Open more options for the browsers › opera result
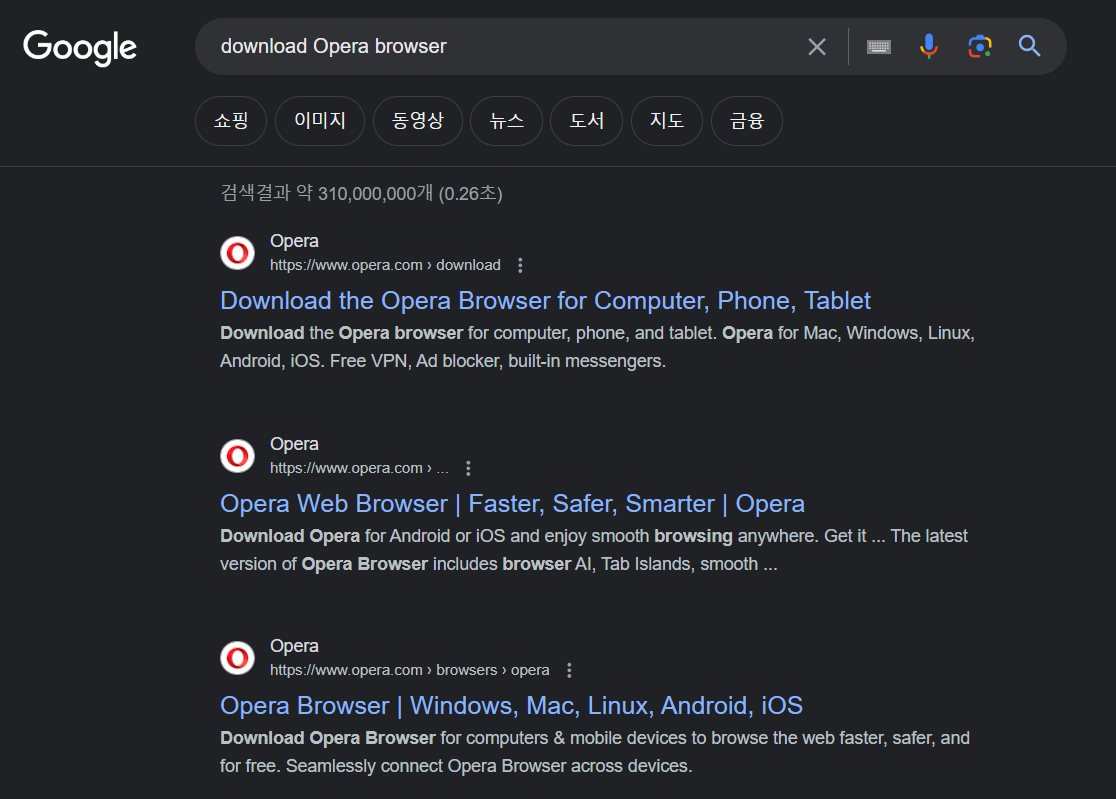The image size is (1116, 799). click(x=569, y=670)
